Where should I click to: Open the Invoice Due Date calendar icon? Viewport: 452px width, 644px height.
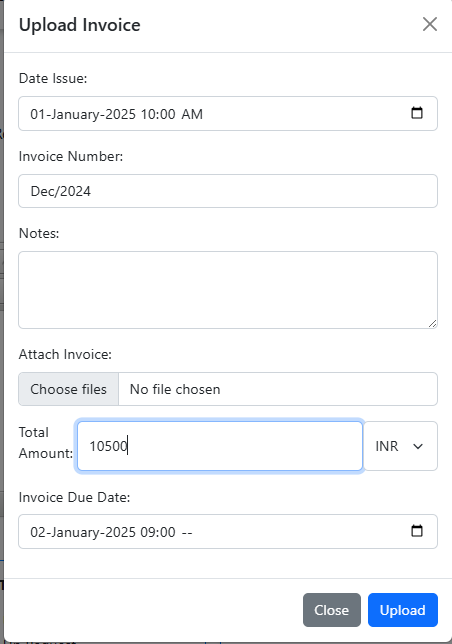pyautogui.click(x=417, y=531)
